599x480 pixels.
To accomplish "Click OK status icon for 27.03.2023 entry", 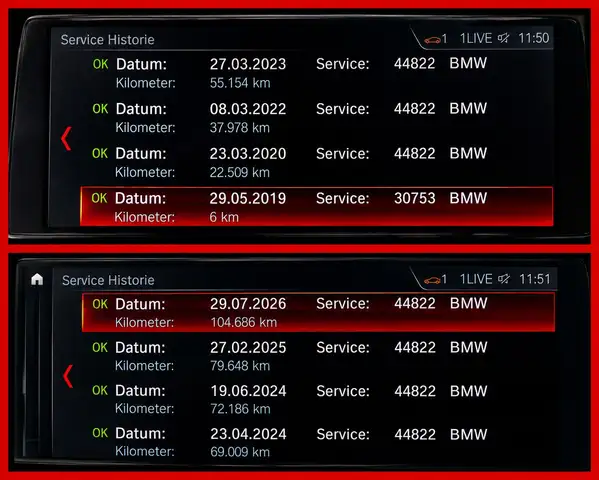I will click(x=100, y=64).
